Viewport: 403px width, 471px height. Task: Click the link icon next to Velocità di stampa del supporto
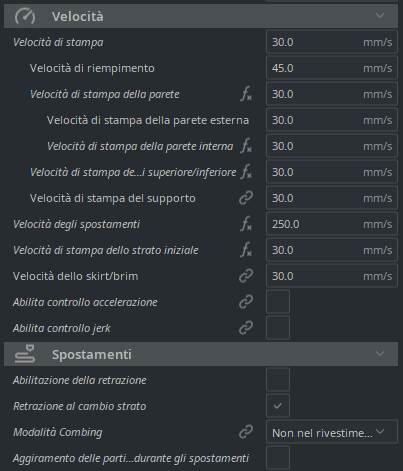click(x=246, y=198)
